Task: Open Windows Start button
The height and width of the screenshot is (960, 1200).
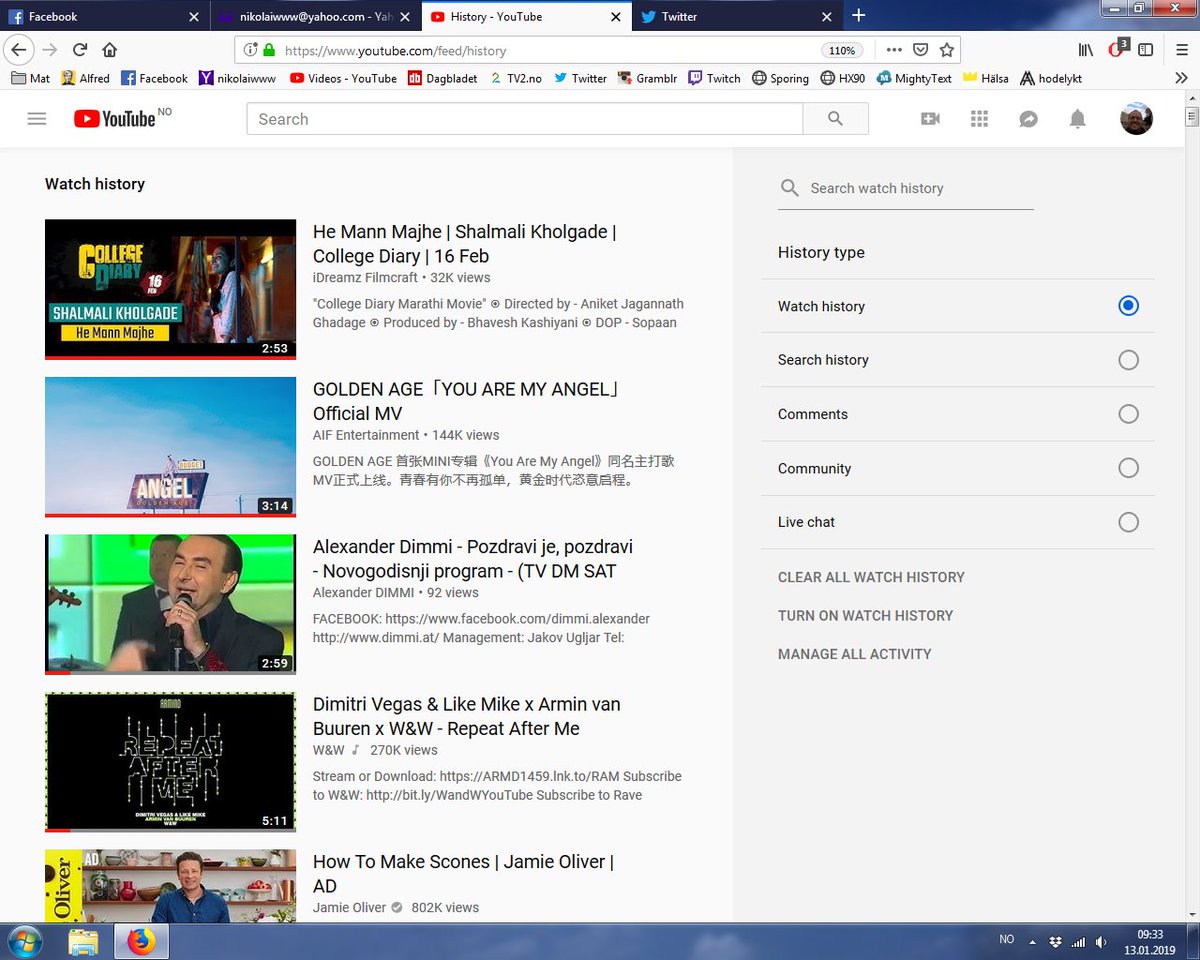Action: (x=25, y=941)
